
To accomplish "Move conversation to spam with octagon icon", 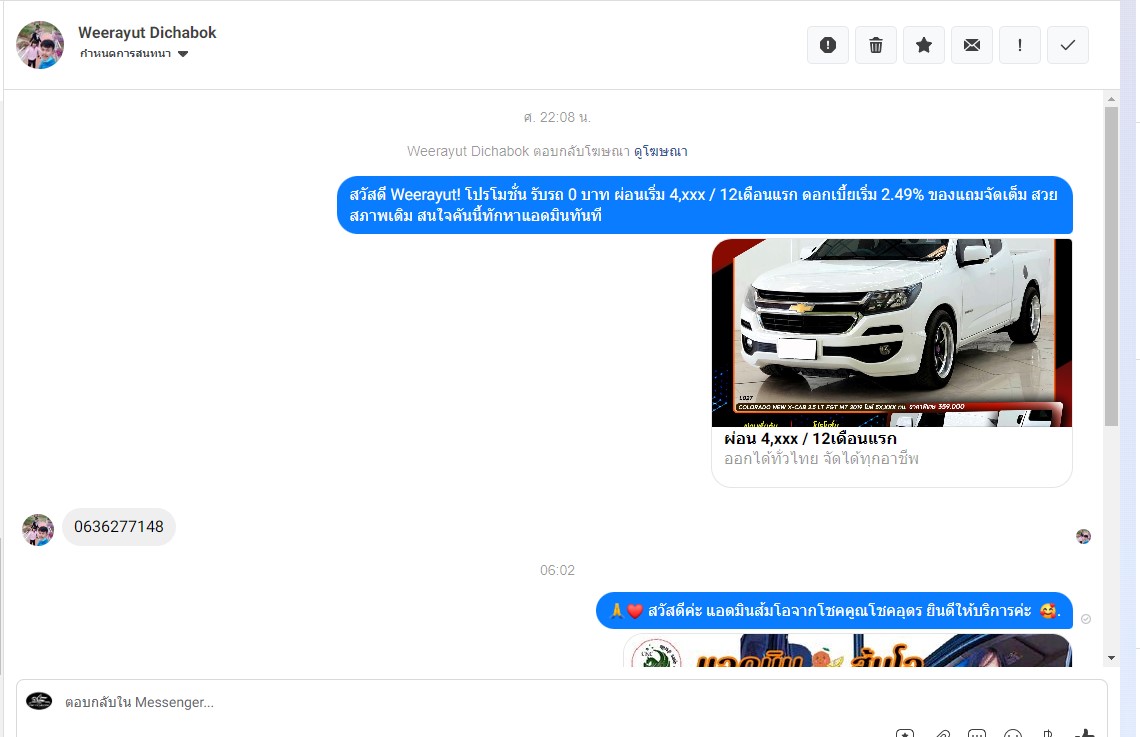I will [x=827, y=45].
